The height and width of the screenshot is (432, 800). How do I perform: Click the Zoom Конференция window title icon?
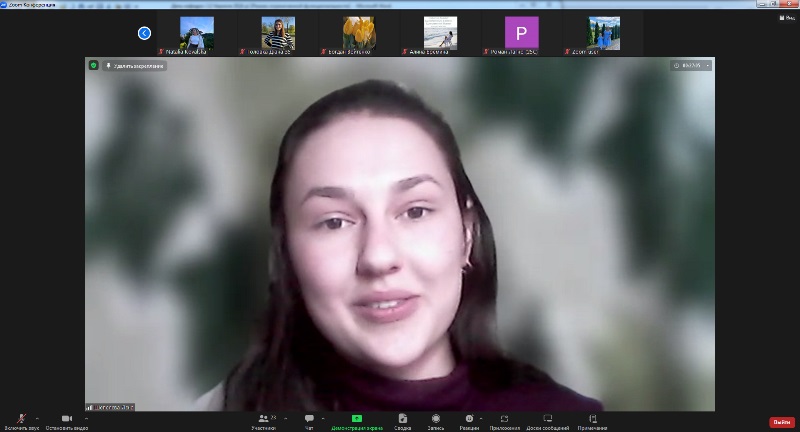pyautogui.click(x=4, y=5)
